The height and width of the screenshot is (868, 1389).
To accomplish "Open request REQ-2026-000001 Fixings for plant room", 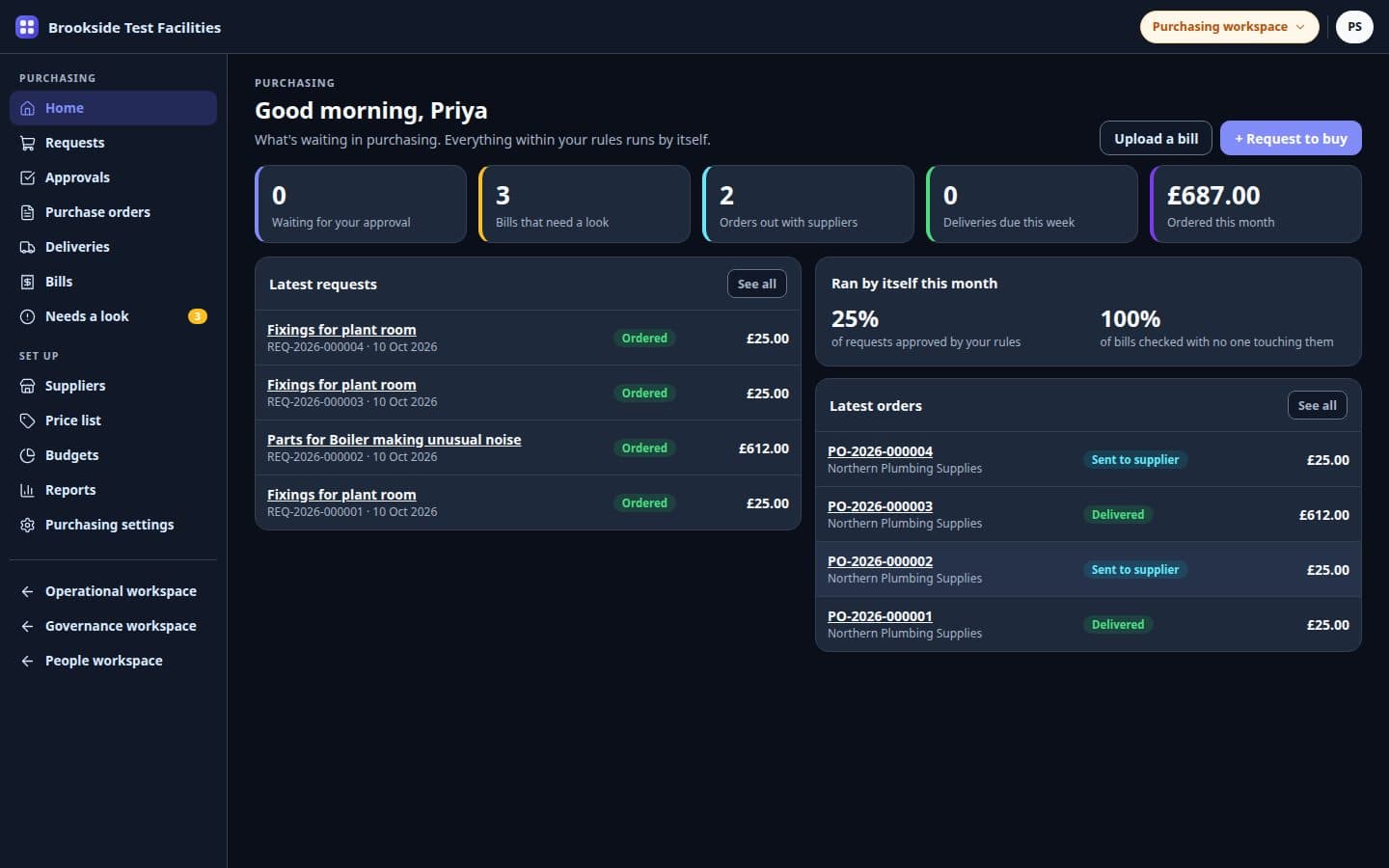I will pyautogui.click(x=341, y=495).
